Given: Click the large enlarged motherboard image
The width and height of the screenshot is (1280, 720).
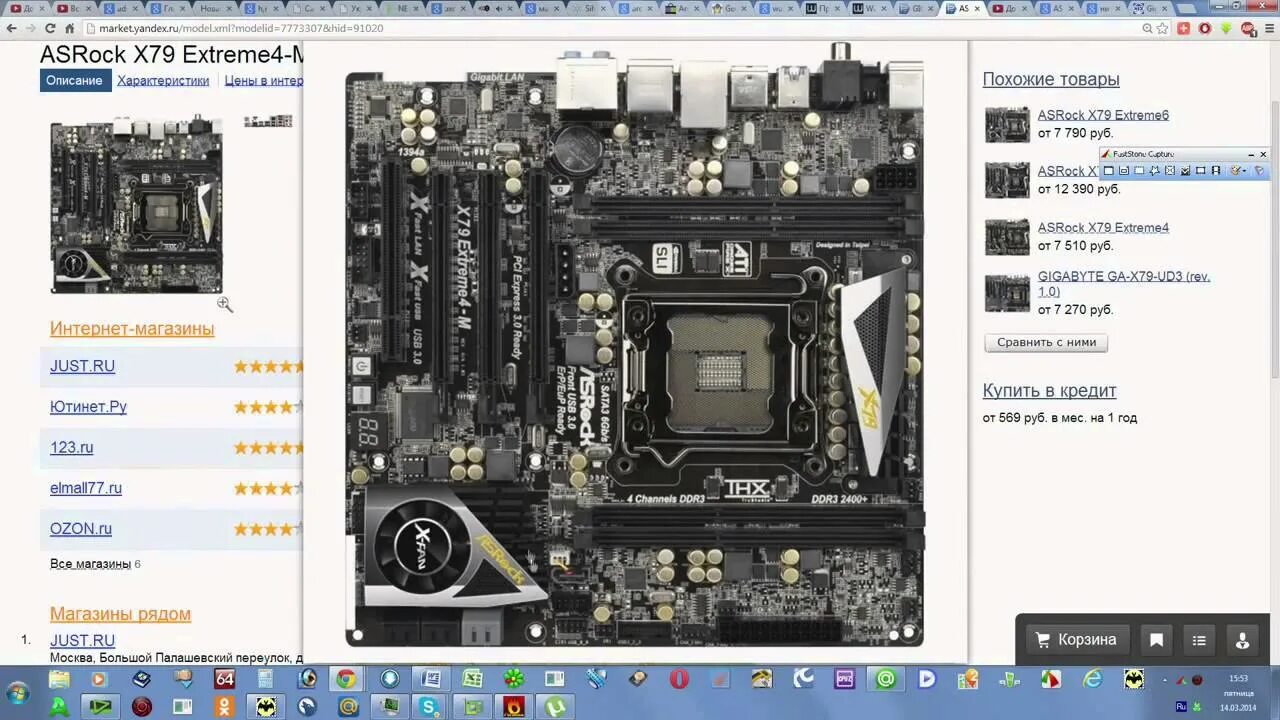Looking at the screenshot, I should 635,345.
